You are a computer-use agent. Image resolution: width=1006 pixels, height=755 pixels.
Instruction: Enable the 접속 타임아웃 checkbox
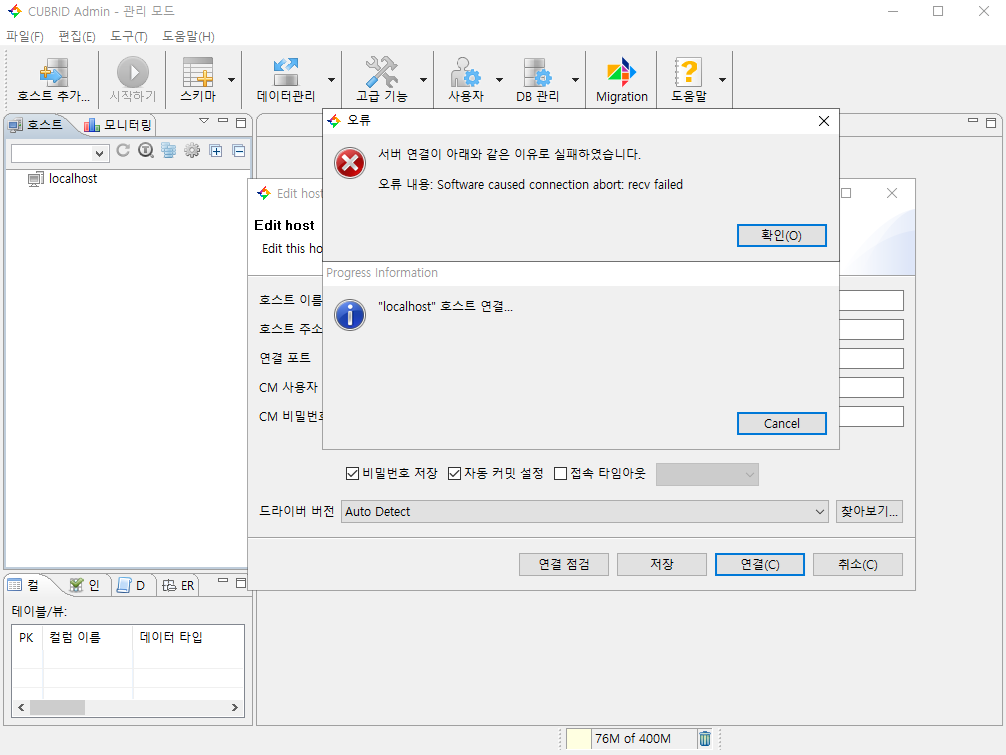[x=560, y=473]
